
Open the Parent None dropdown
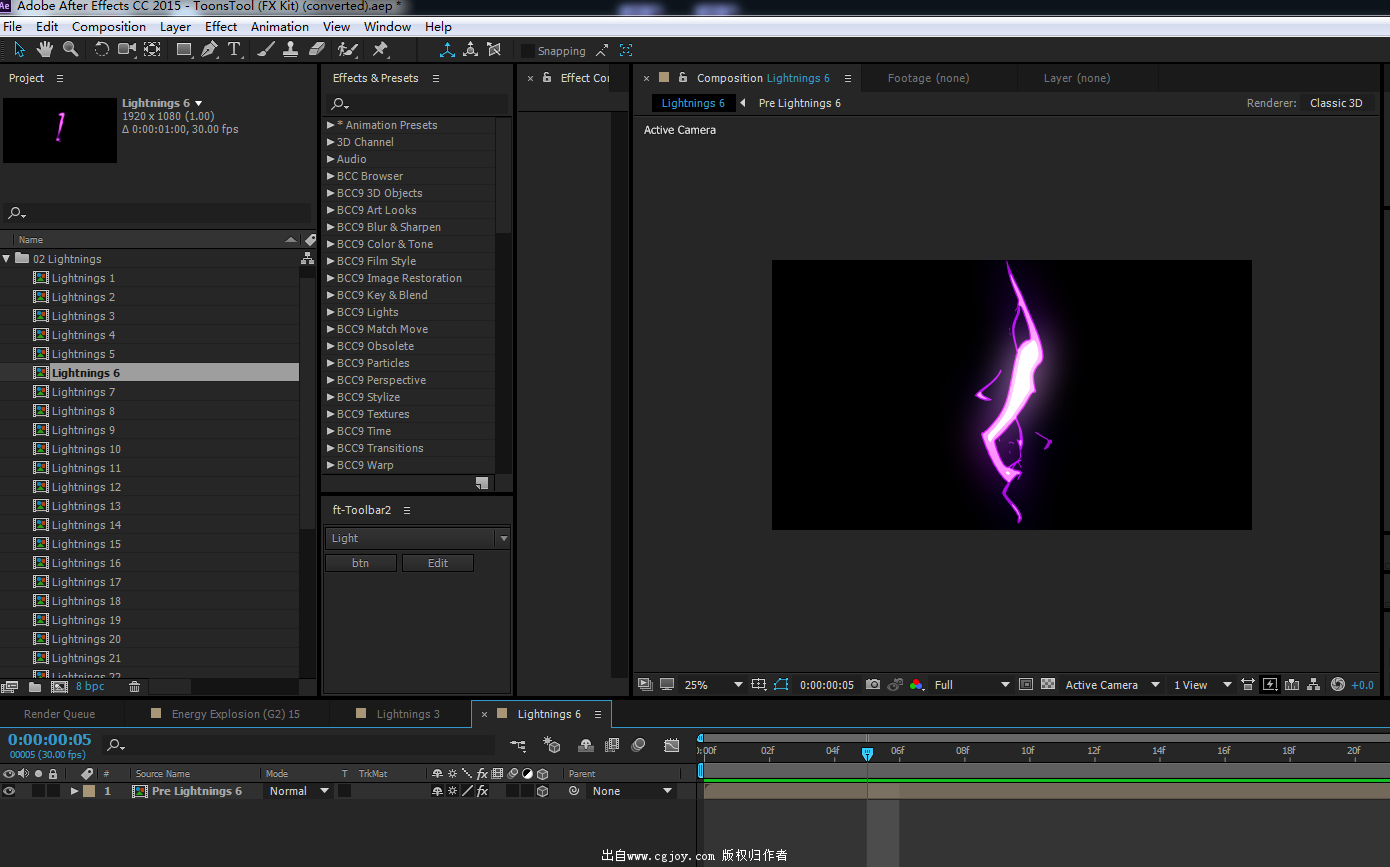coord(632,791)
